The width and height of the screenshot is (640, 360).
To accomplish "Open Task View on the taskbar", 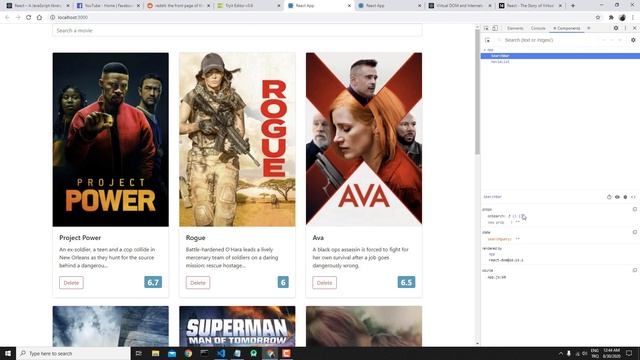I will pyautogui.click(x=139, y=353).
